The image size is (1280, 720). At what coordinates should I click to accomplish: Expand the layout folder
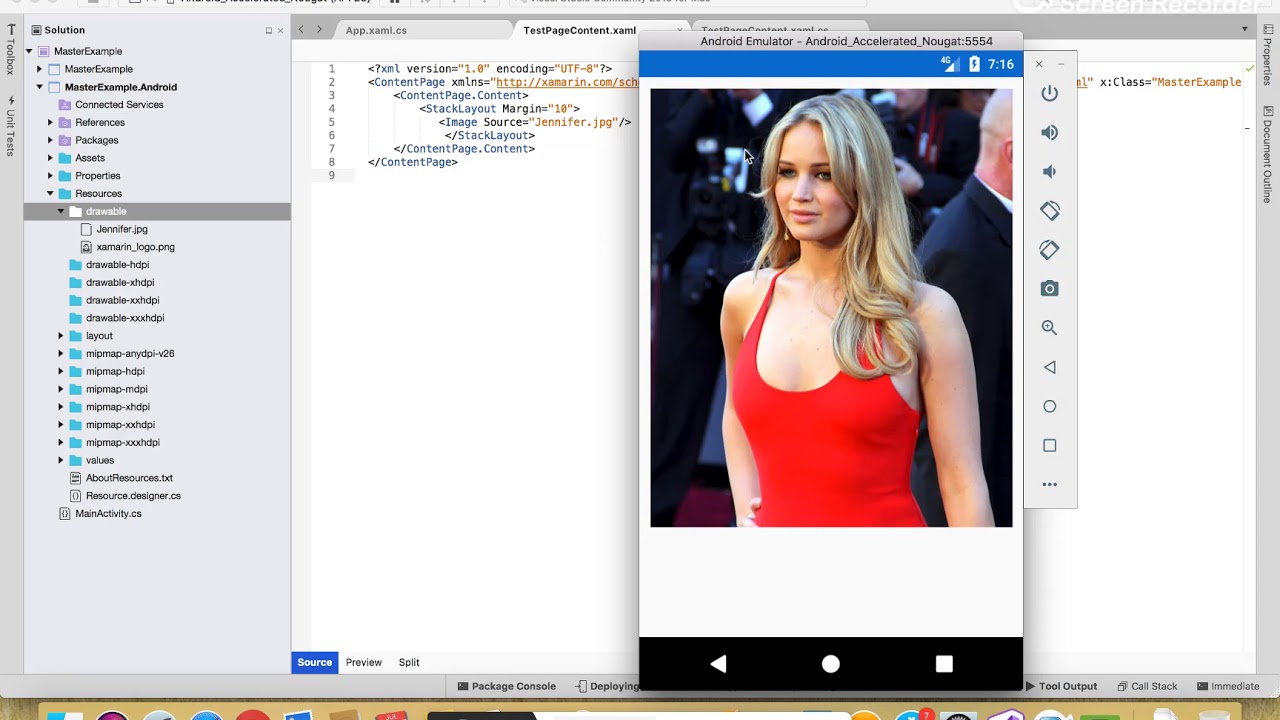click(x=61, y=336)
